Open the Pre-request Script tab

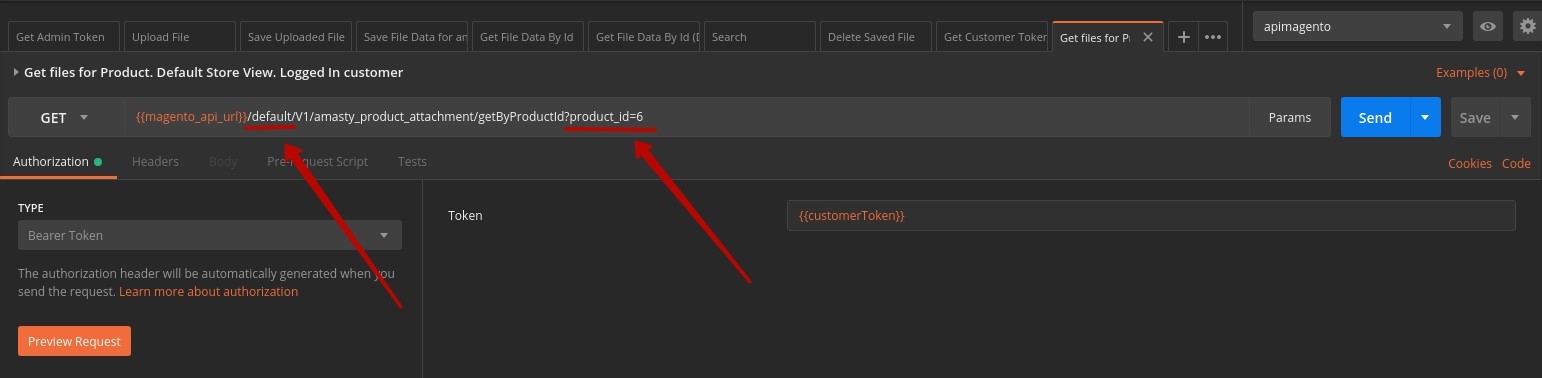(x=317, y=161)
